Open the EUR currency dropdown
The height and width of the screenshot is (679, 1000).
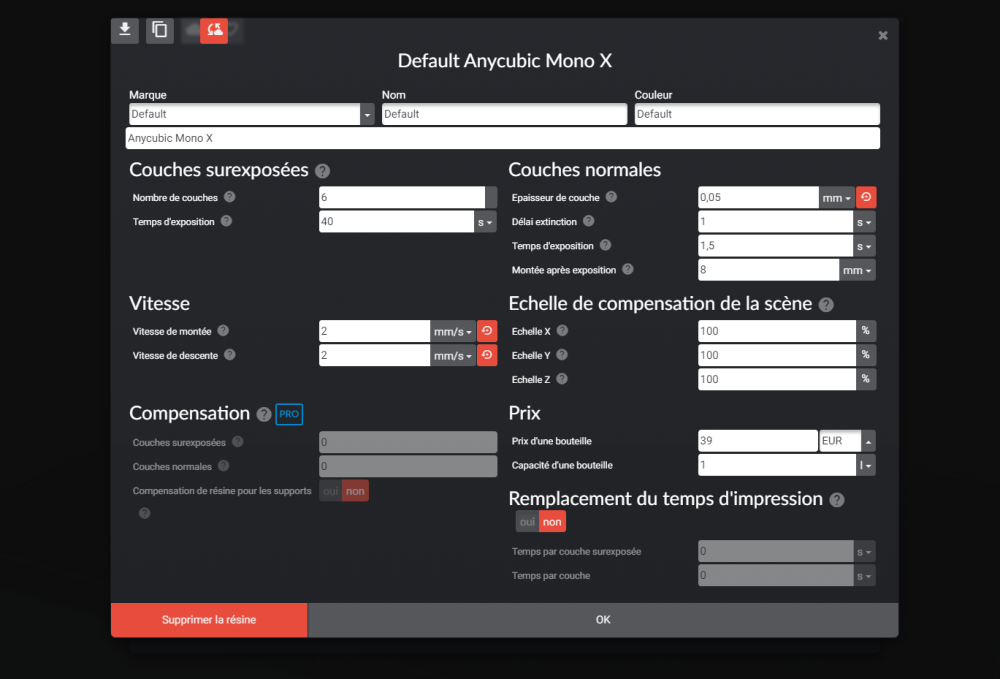pos(869,441)
